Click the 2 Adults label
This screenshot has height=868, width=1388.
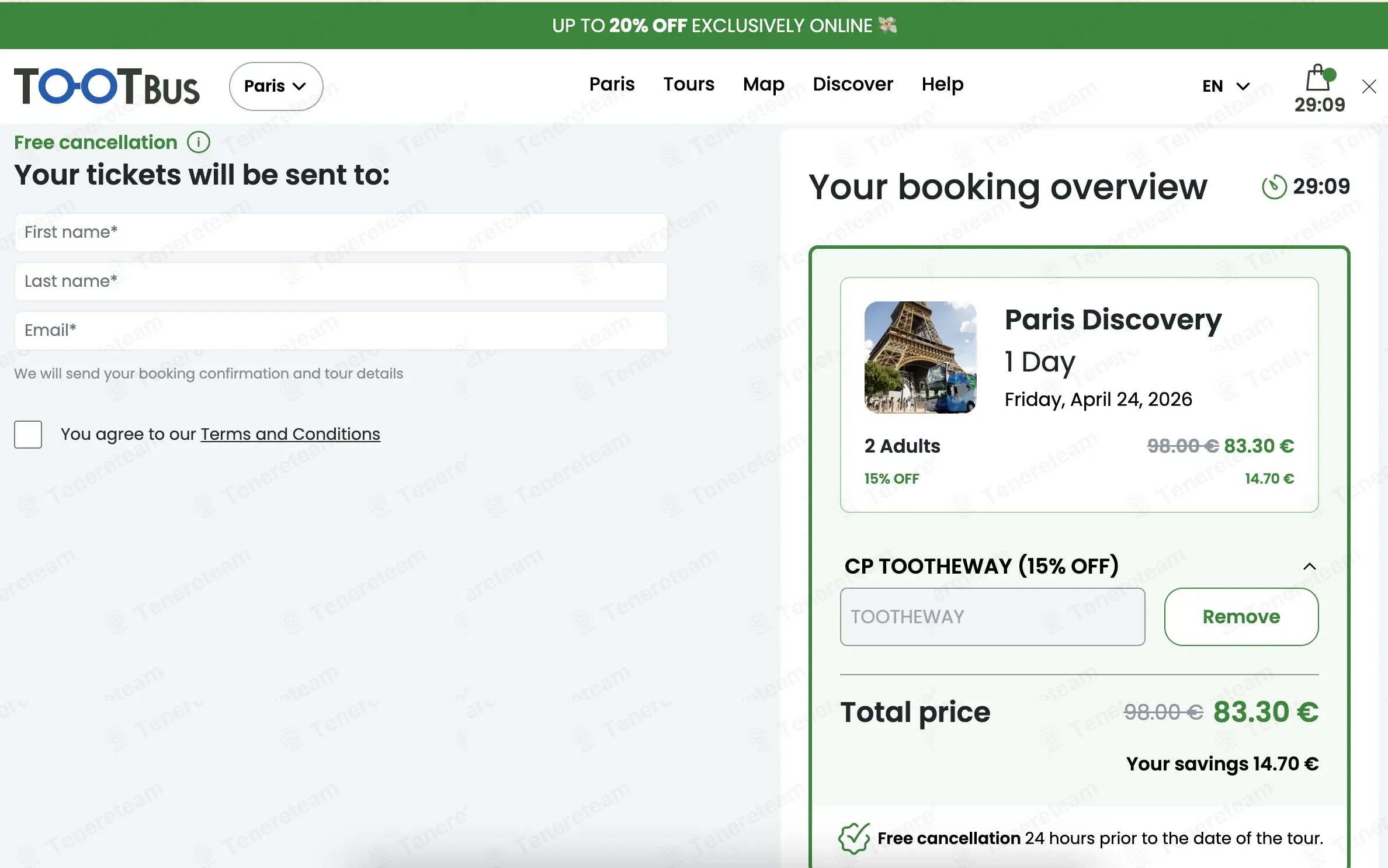point(902,446)
